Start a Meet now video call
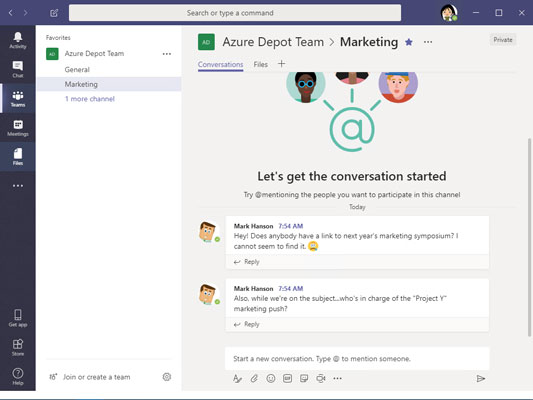 pos(321,378)
